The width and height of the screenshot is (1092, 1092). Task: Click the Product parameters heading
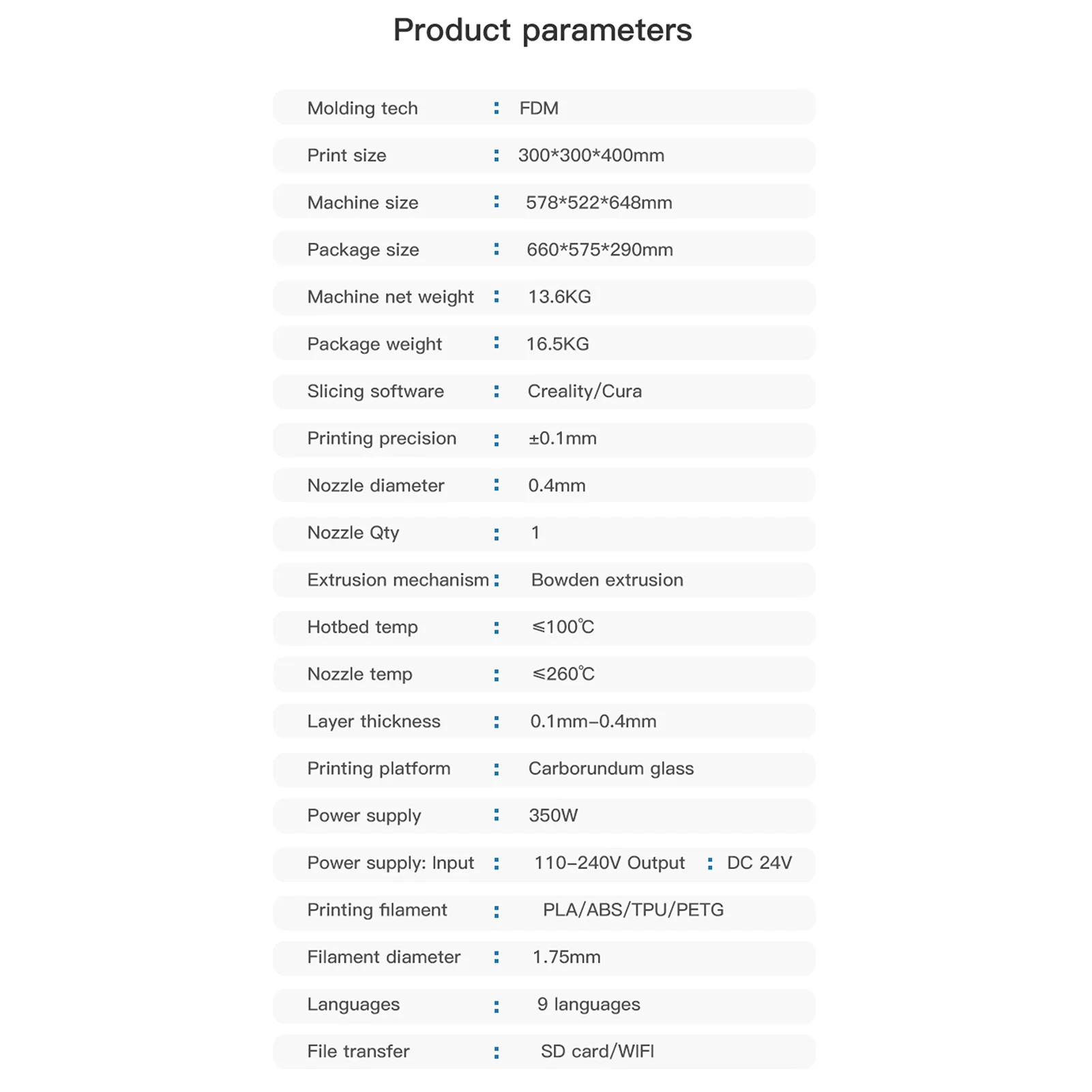coord(542,31)
